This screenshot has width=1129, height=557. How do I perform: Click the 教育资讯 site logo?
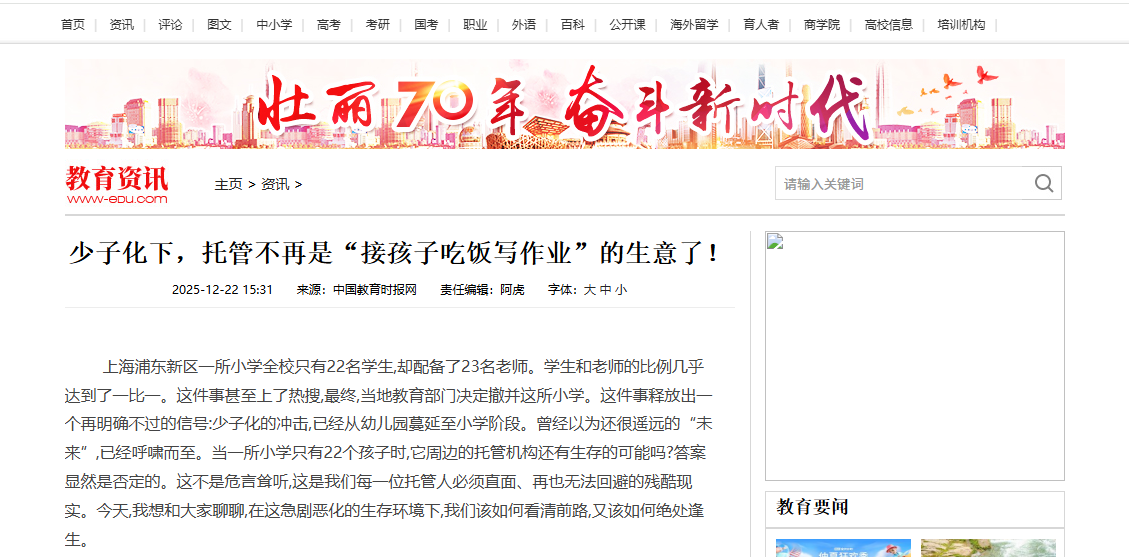click(117, 185)
